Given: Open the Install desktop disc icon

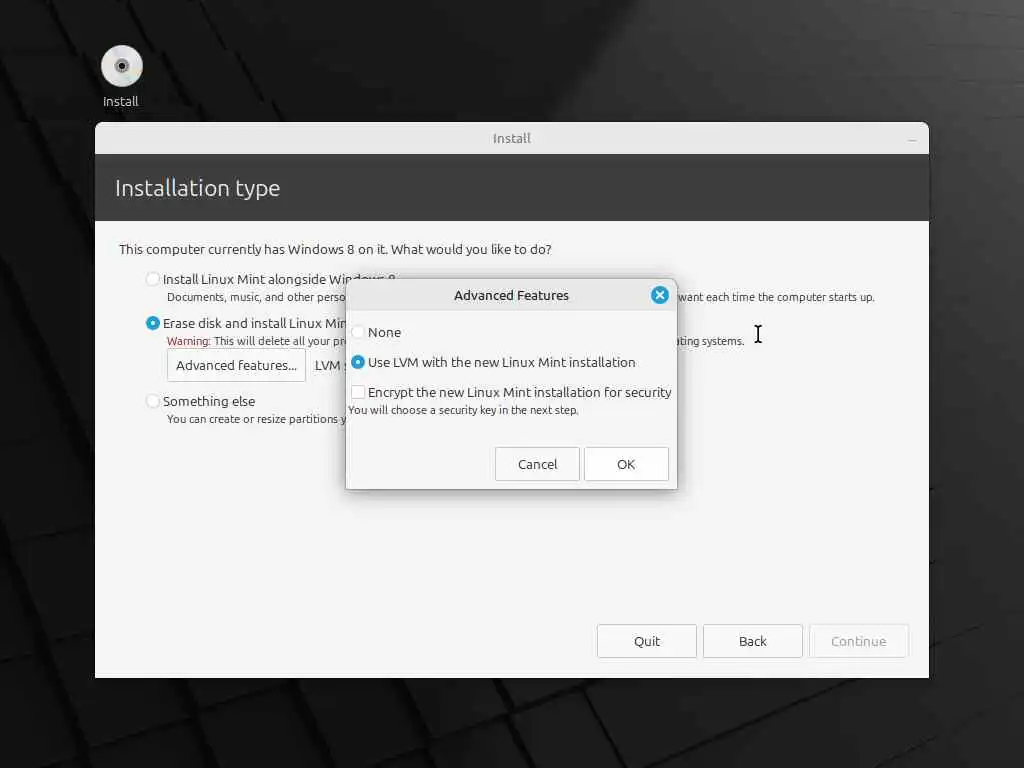Looking at the screenshot, I should point(121,66).
